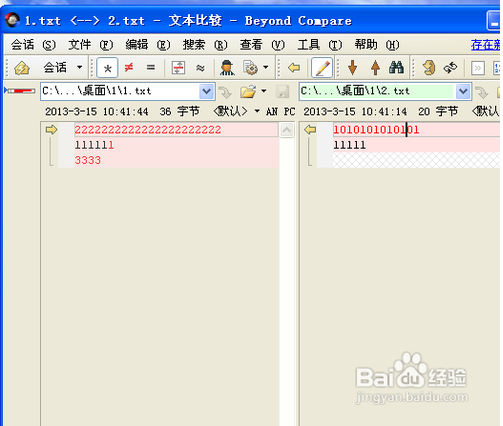Click right pane copy-left arrow gutter icon
The height and width of the screenshot is (426, 503).
310,129
